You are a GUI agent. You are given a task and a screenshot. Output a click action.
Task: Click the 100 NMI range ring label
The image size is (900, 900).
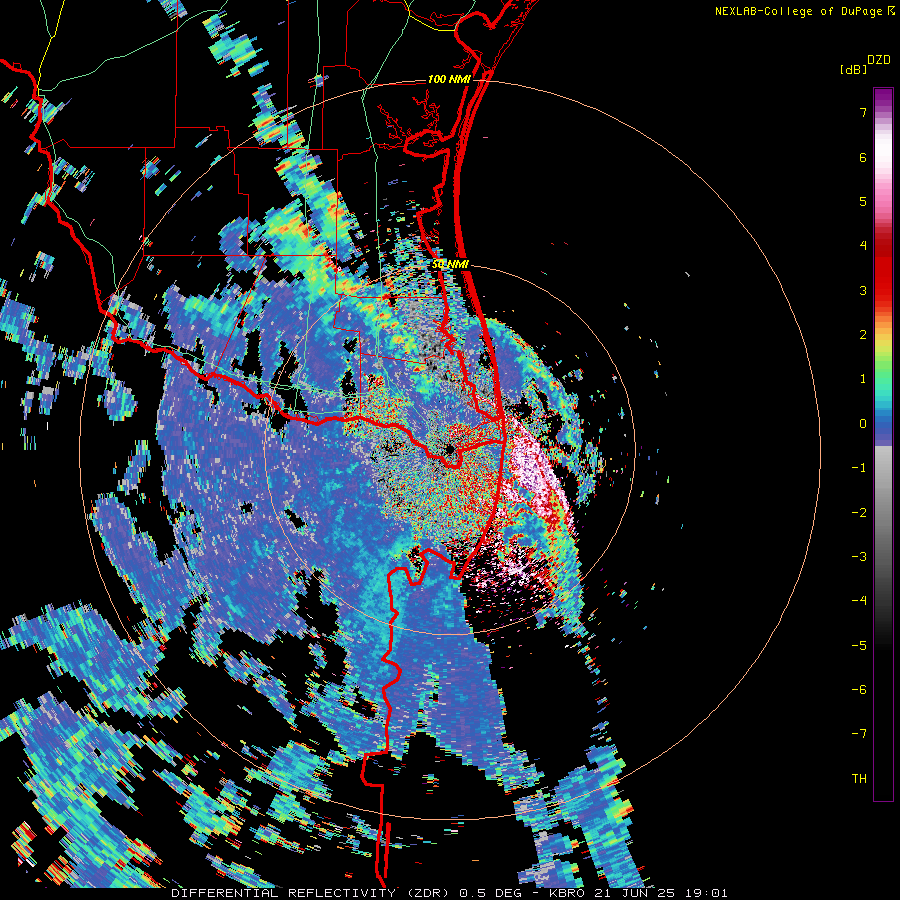click(x=449, y=79)
